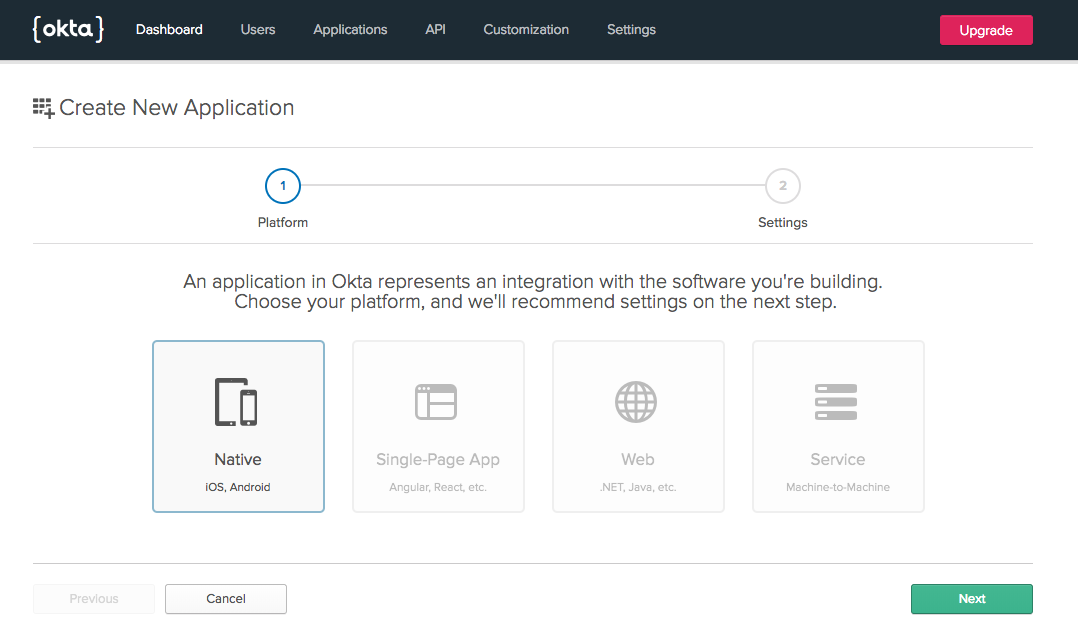This screenshot has height=643, width=1078.
Task: Open the Customization menu
Action: [526, 30]
